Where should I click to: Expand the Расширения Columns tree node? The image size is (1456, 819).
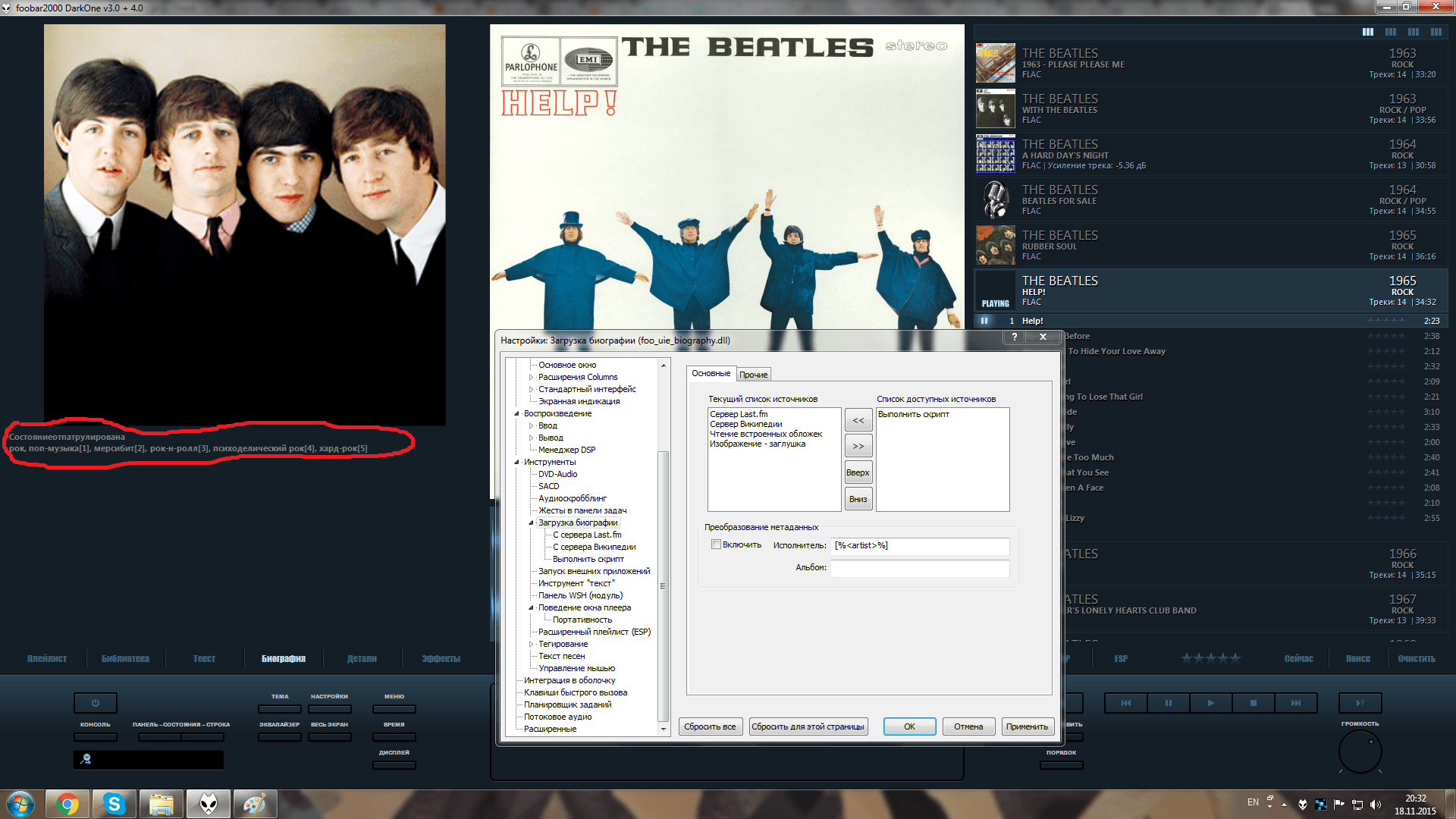click(x=531, y=377)
